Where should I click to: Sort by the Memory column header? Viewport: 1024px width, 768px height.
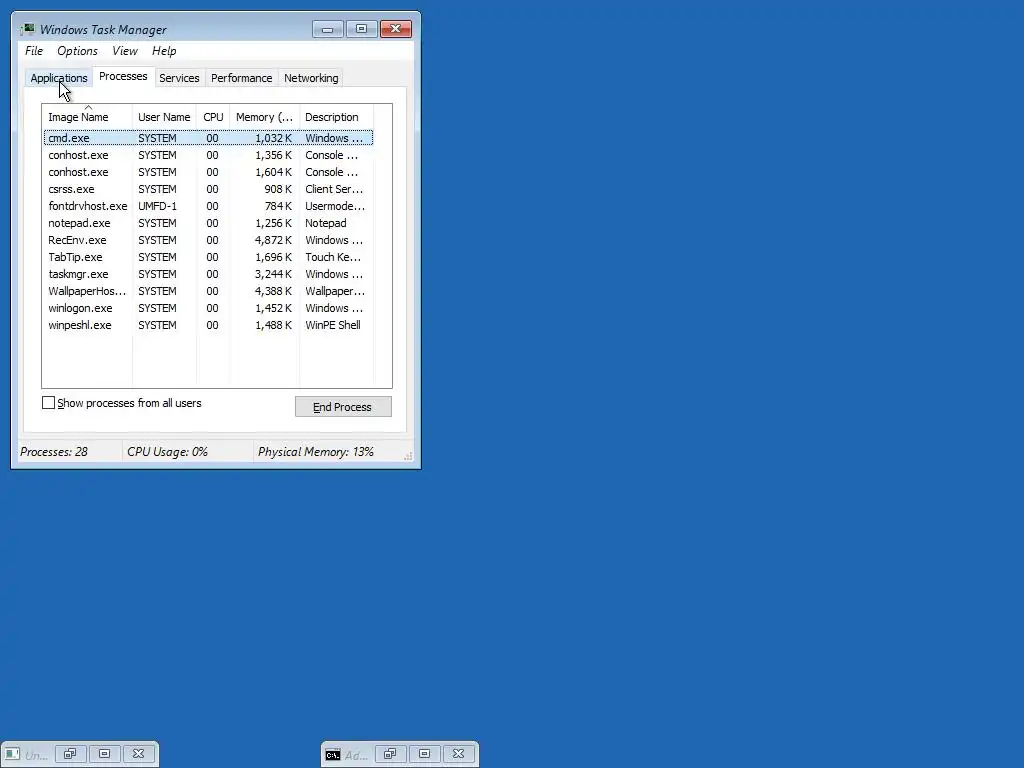coord(264,117)
